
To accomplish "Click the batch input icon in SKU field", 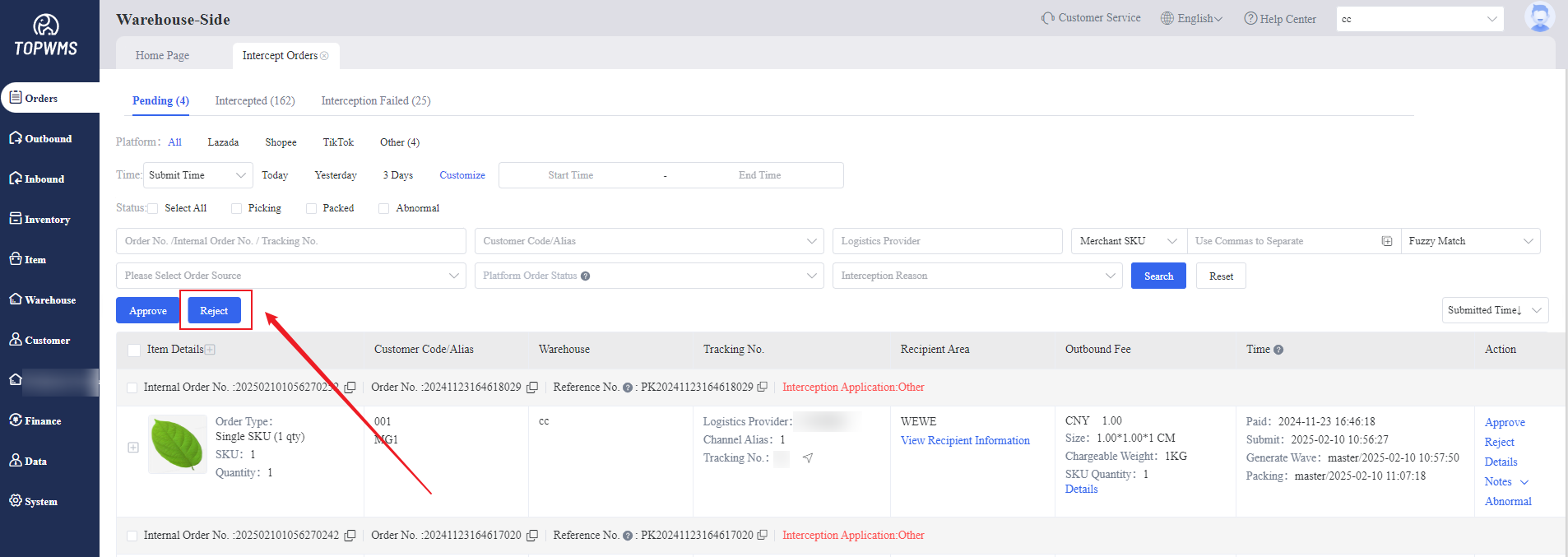I will point(1387,241).
